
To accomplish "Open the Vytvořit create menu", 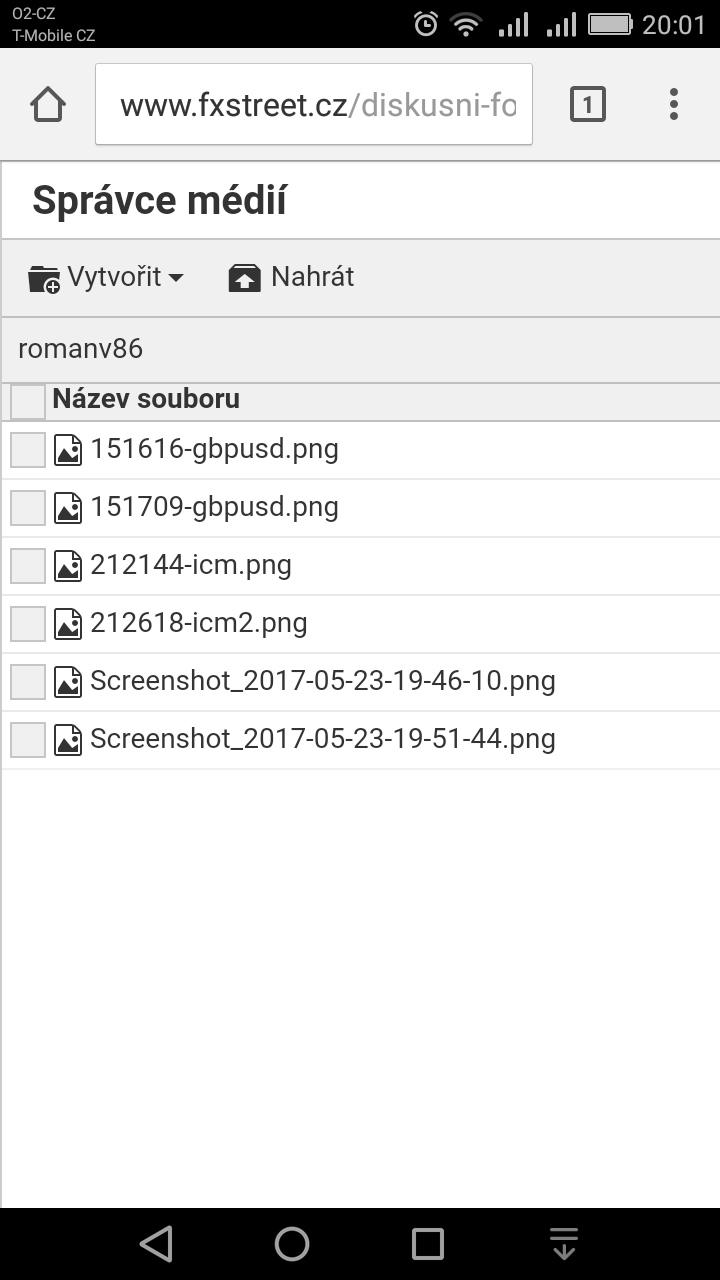I will tap(106, 278).
